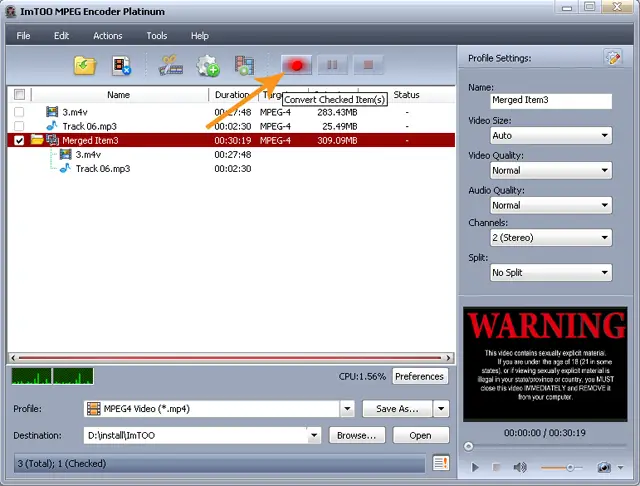The width and height of the screenshot is (640, 486).
Task: Check the 3.m4v file checkbox
Action: coord(19,112)
